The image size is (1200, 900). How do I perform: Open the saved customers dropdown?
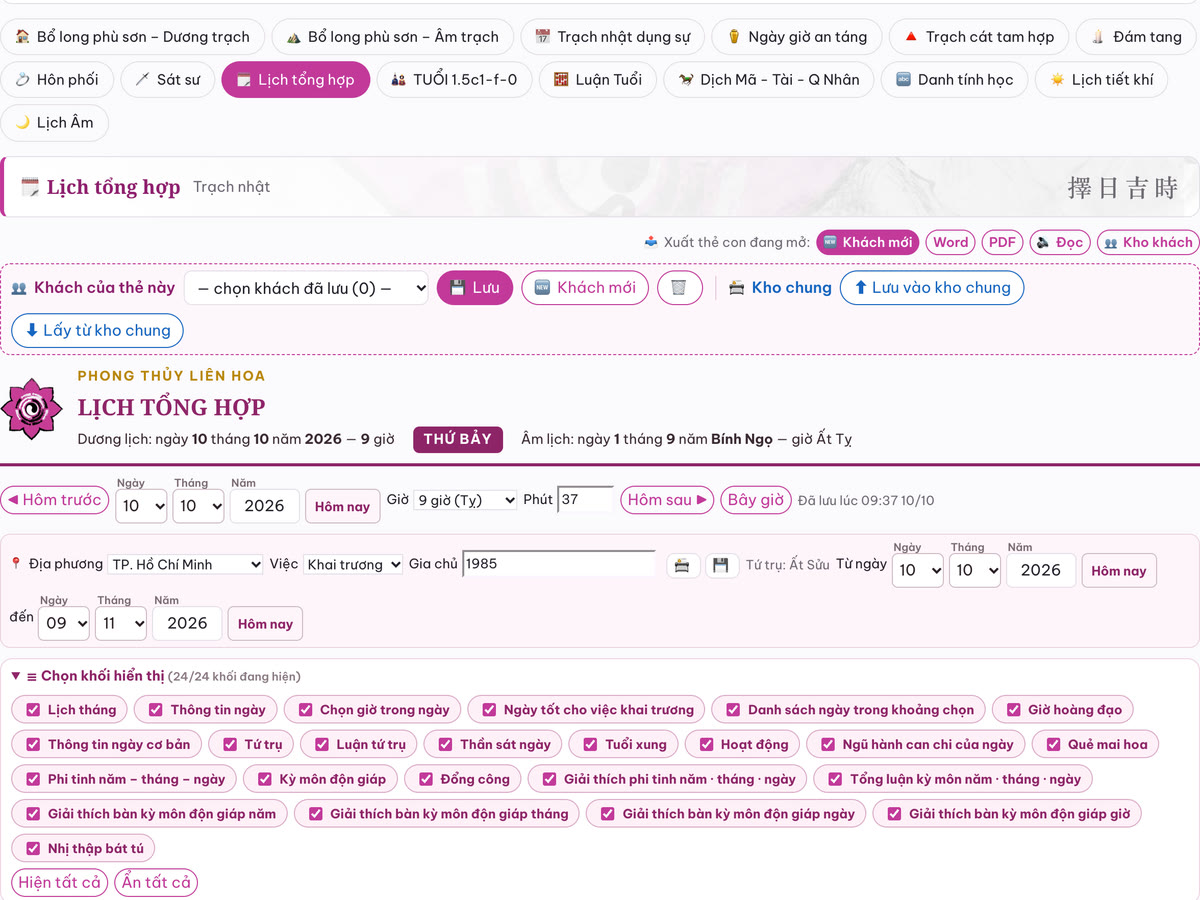tap(307, 288)
